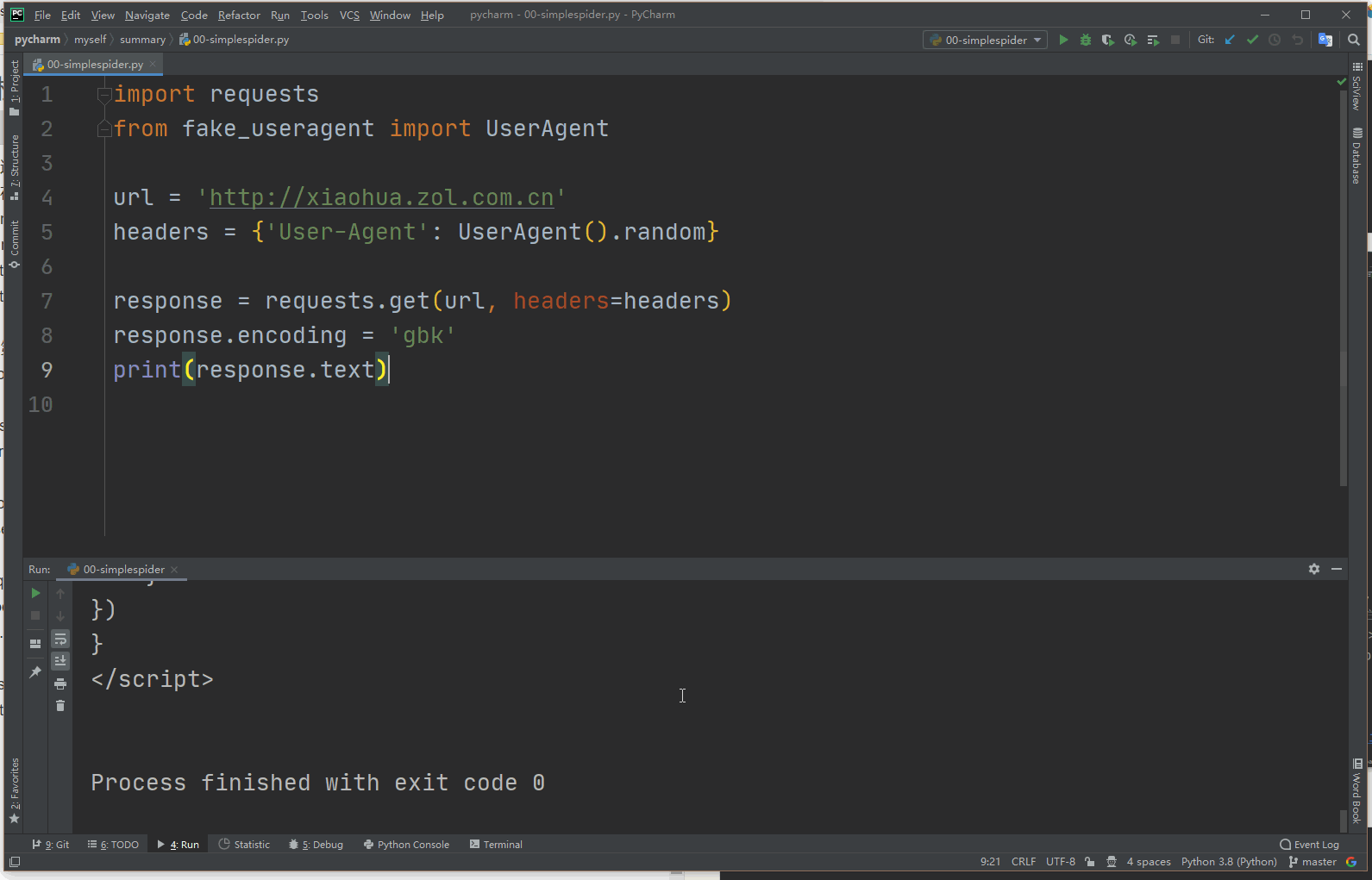Open the File menu
This screenshot has height=880, width=1372.
pos(42,15)
